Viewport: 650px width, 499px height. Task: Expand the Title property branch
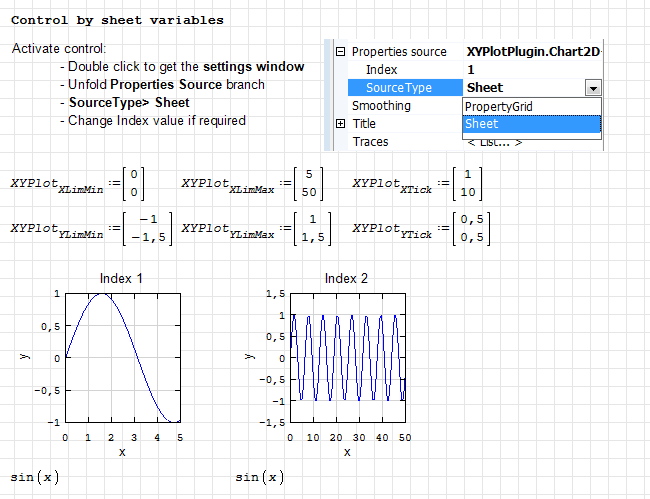[x=340, y=124]
